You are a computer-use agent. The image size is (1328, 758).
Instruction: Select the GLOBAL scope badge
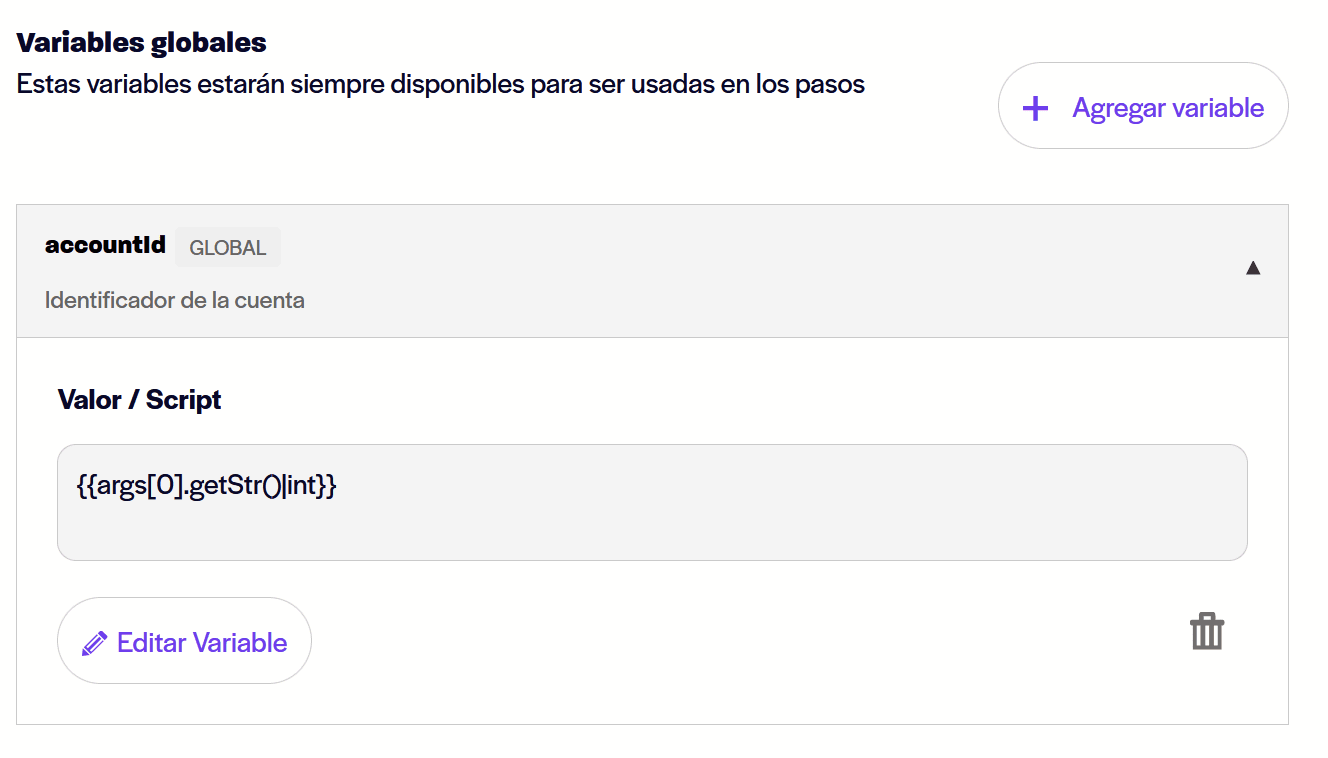[x=228, y=247]
